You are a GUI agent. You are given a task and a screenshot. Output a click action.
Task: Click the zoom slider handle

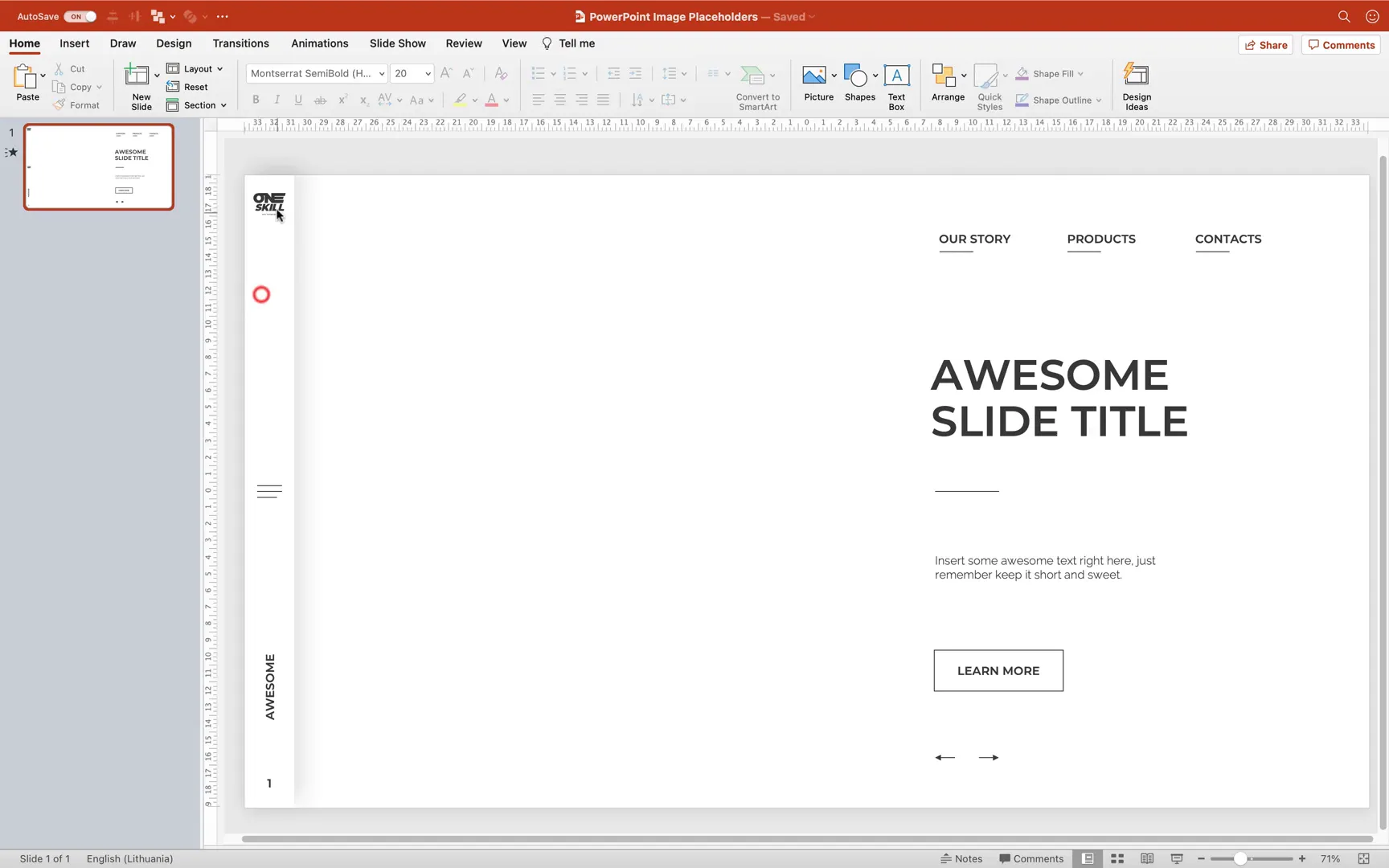pos(1240,858)
